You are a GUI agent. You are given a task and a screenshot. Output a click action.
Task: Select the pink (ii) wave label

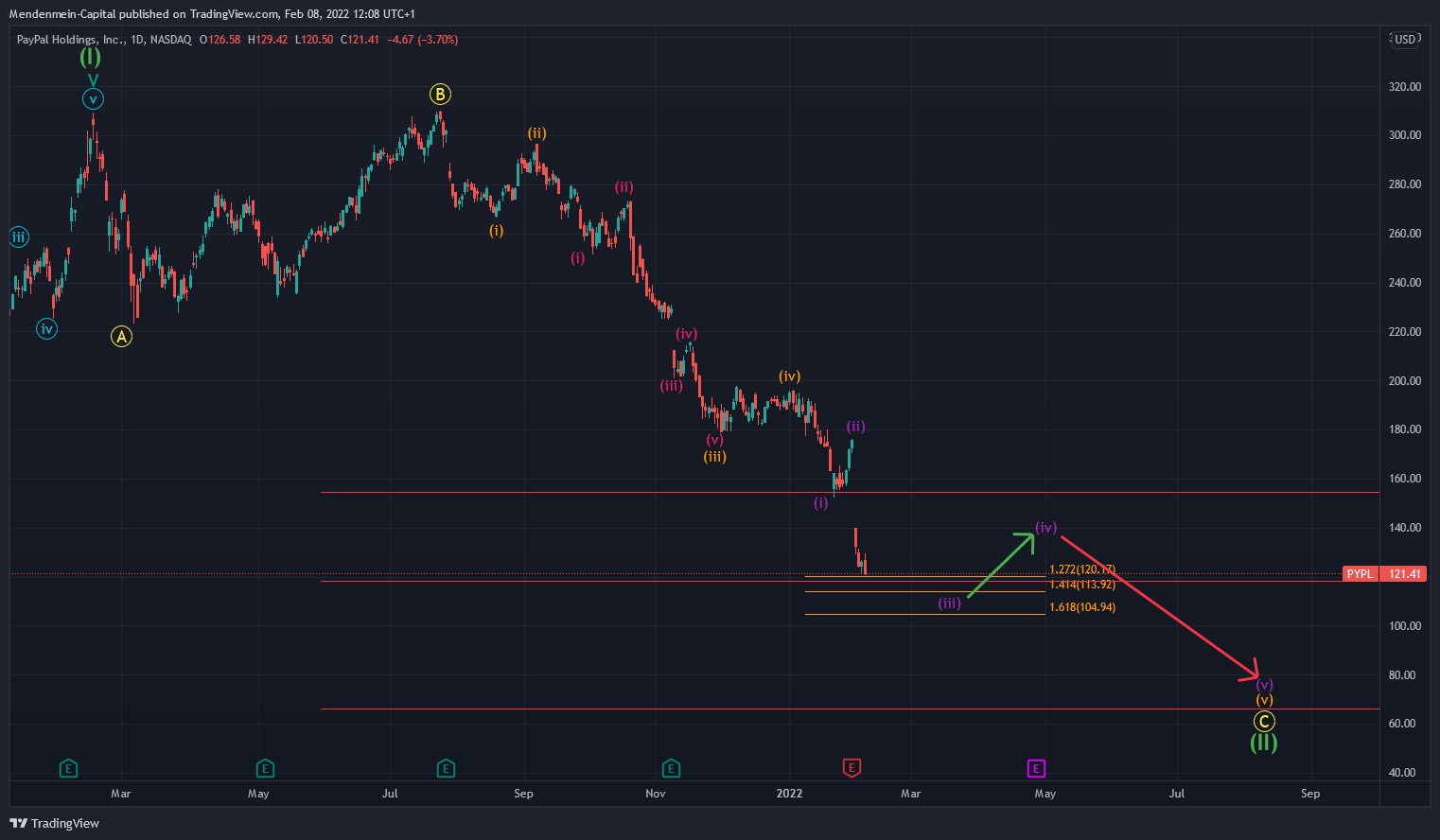click(624, 187)
